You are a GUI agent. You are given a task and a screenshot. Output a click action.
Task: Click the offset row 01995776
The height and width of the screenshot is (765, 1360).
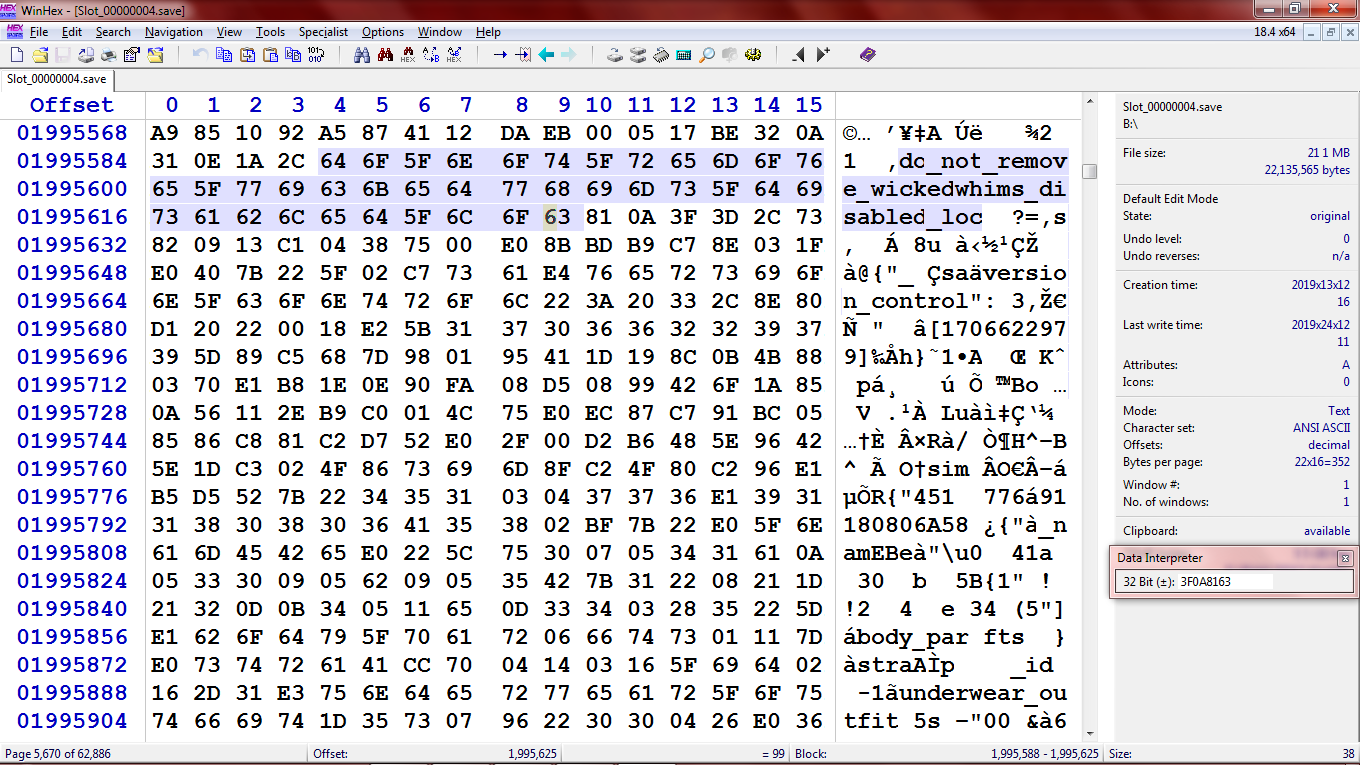[72, 497]
